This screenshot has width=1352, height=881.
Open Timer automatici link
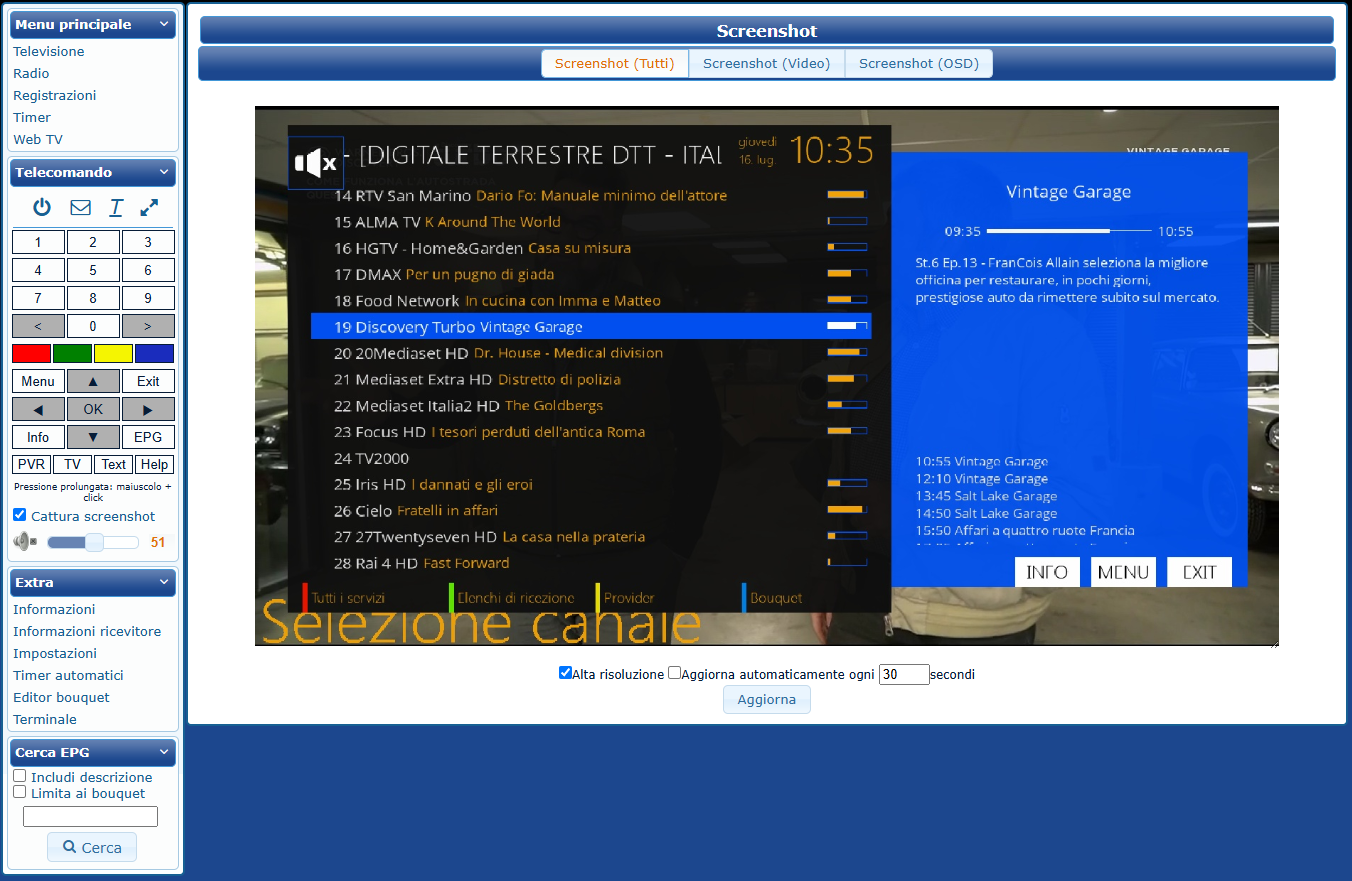tap(68, 675)
